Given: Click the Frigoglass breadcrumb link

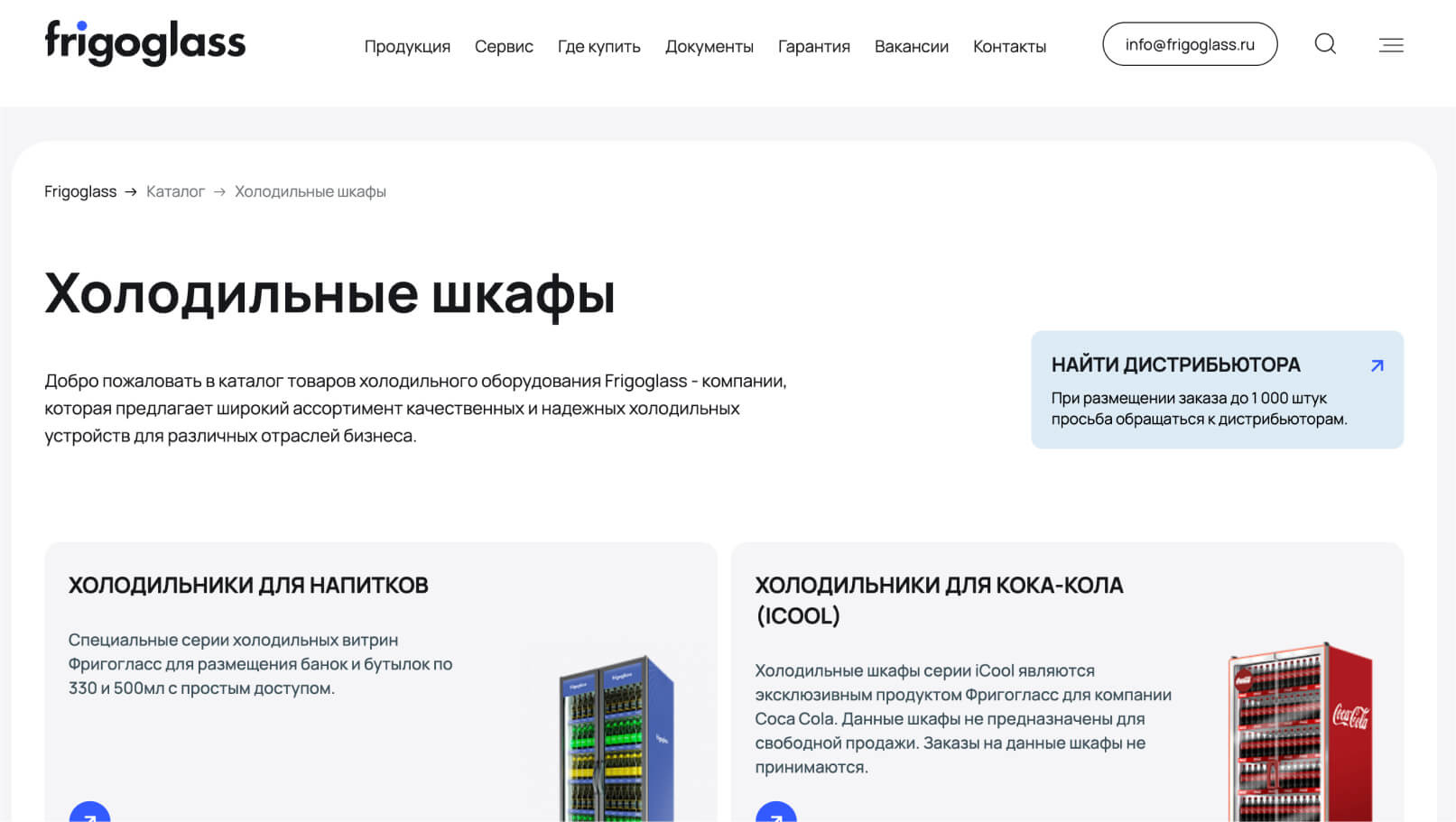Looking at the screenshot, I should (80, 191).
